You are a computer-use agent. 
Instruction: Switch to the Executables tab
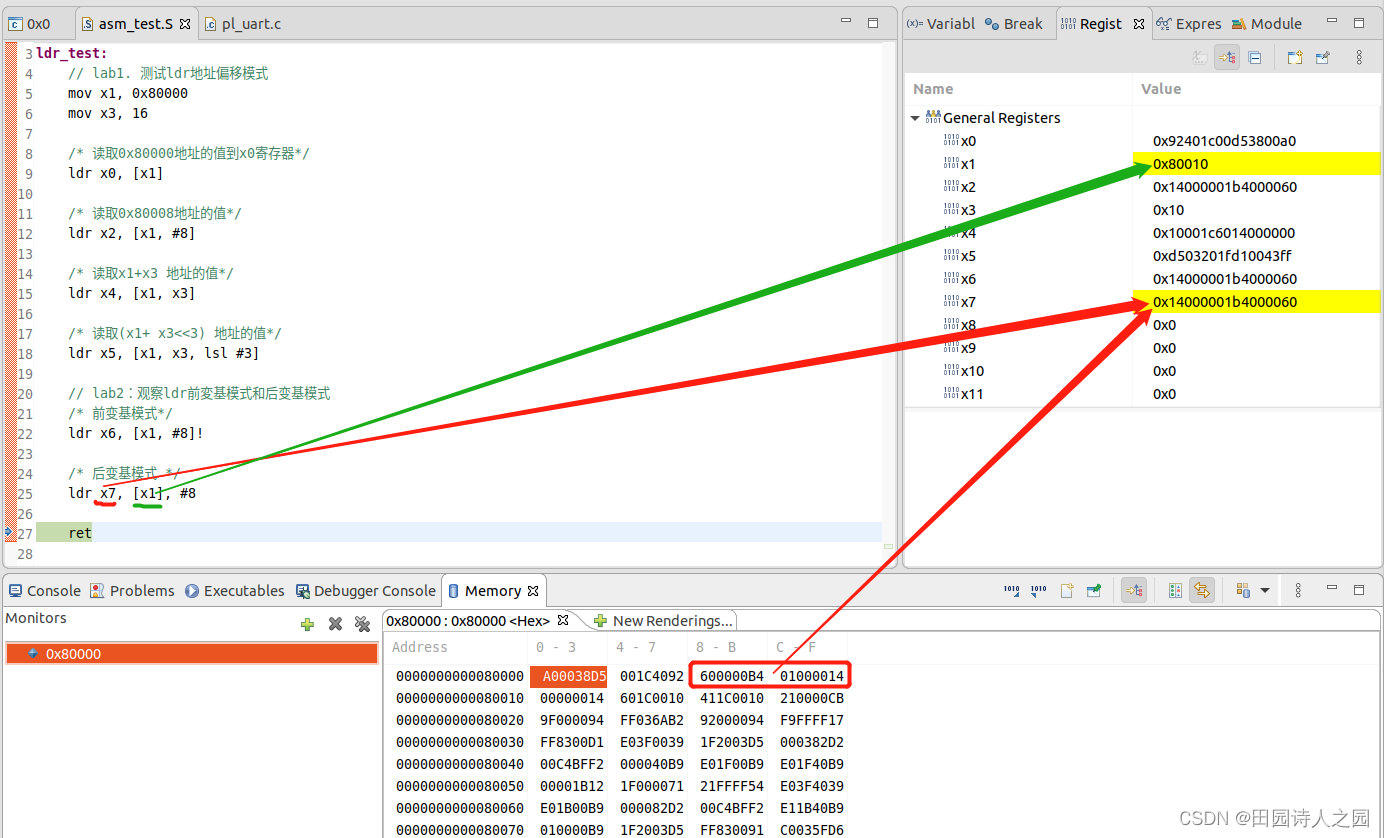pyautogui.click(x=235, y=591)
